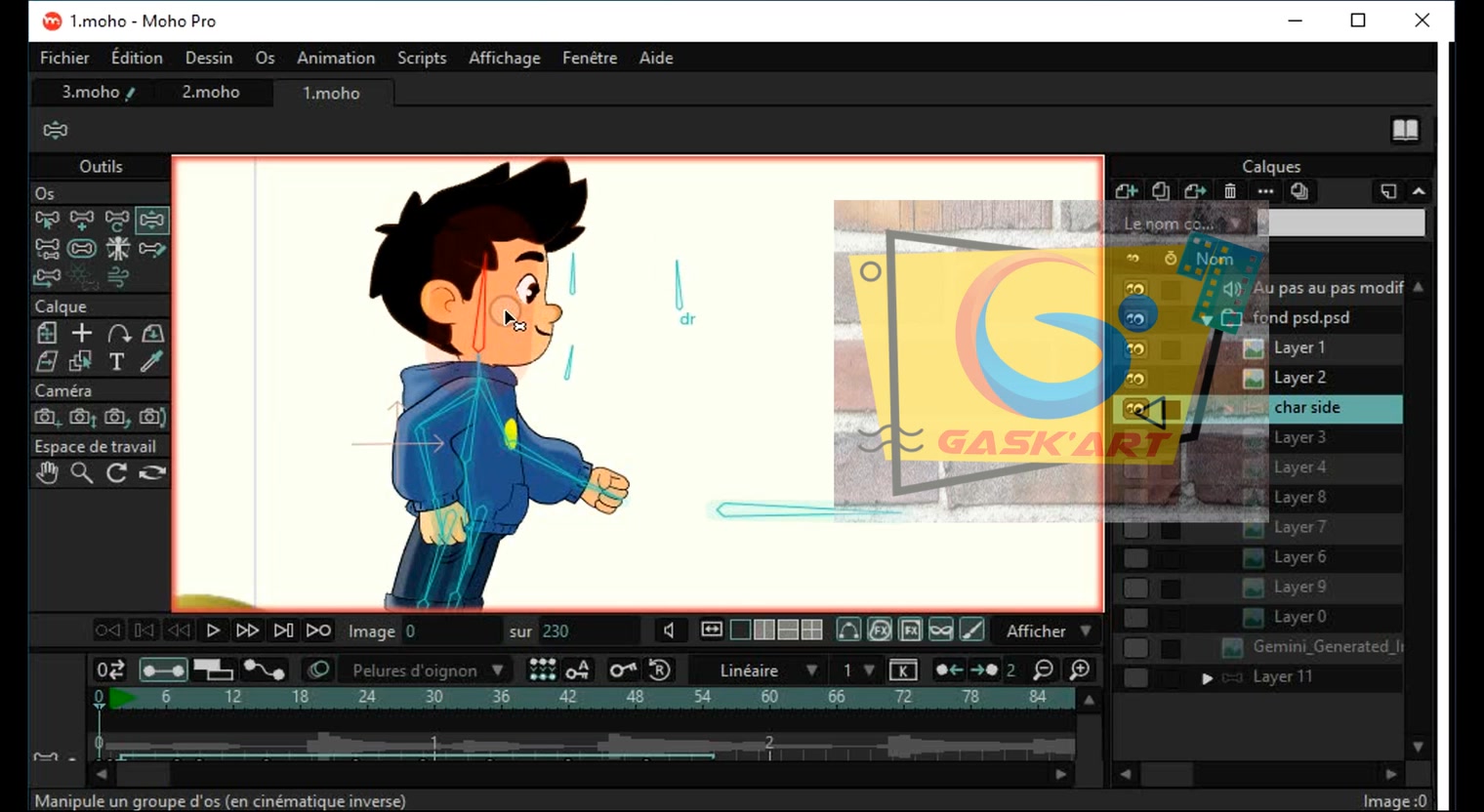
Task: Play the animation
Action: pos(212,630)
